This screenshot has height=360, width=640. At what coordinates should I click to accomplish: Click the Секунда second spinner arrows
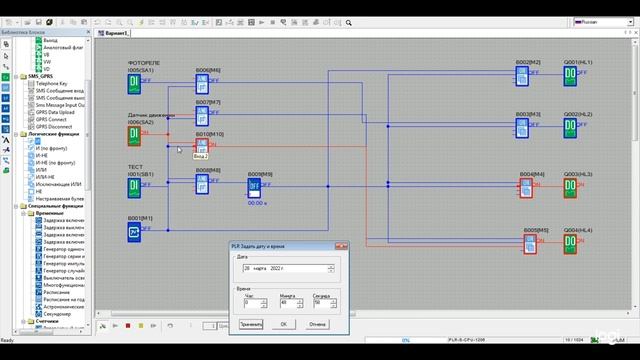click(x=333, y=303)
